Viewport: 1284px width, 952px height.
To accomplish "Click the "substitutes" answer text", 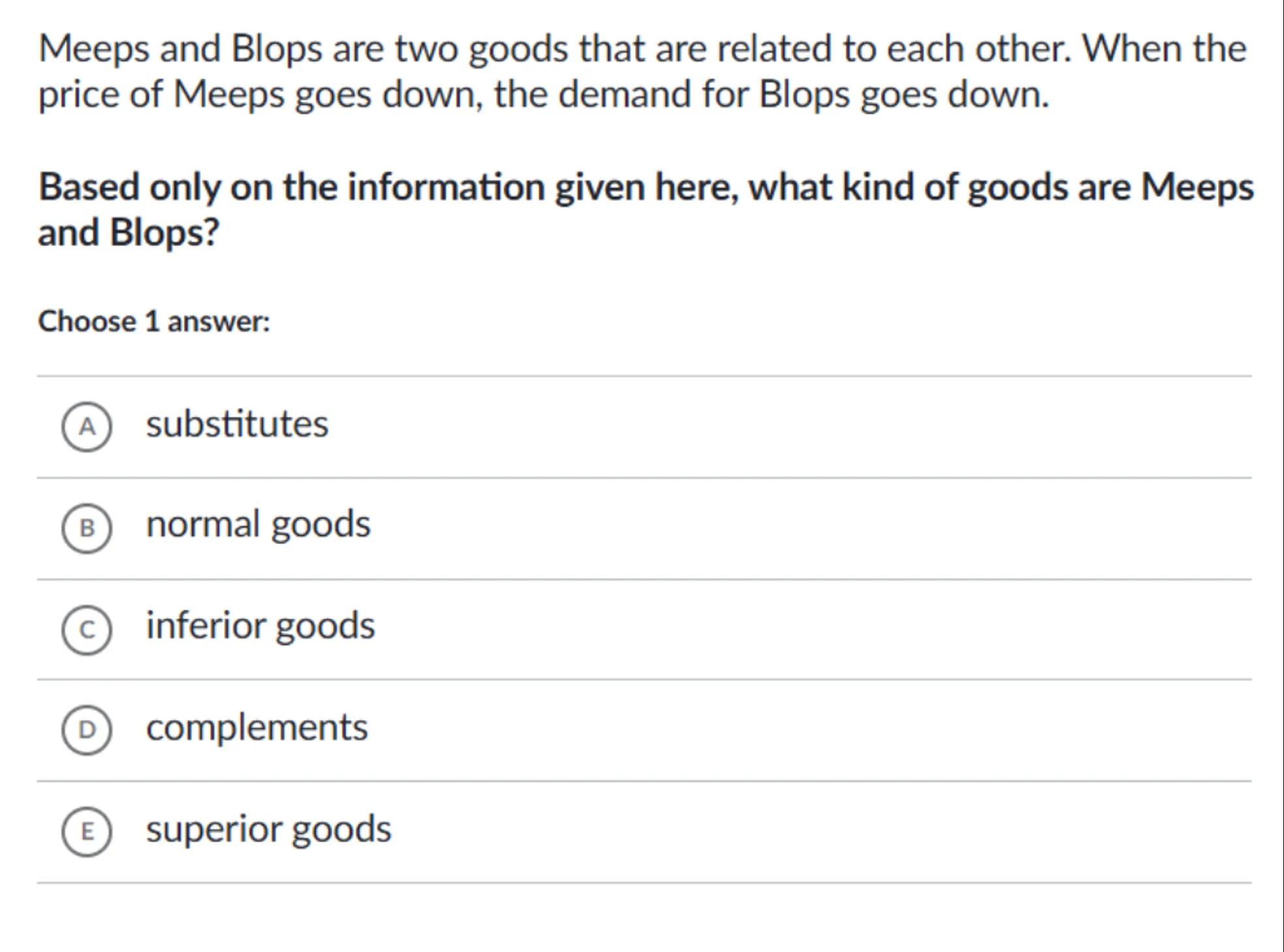I will 237,424.
